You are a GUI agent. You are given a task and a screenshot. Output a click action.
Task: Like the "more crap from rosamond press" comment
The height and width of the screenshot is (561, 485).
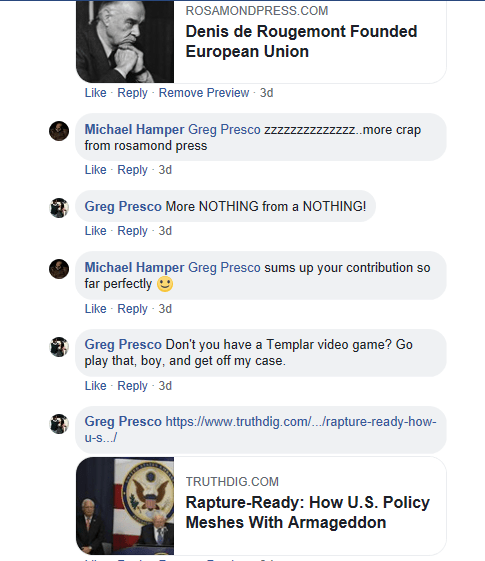pyautogui.click(x=95, y=170)
